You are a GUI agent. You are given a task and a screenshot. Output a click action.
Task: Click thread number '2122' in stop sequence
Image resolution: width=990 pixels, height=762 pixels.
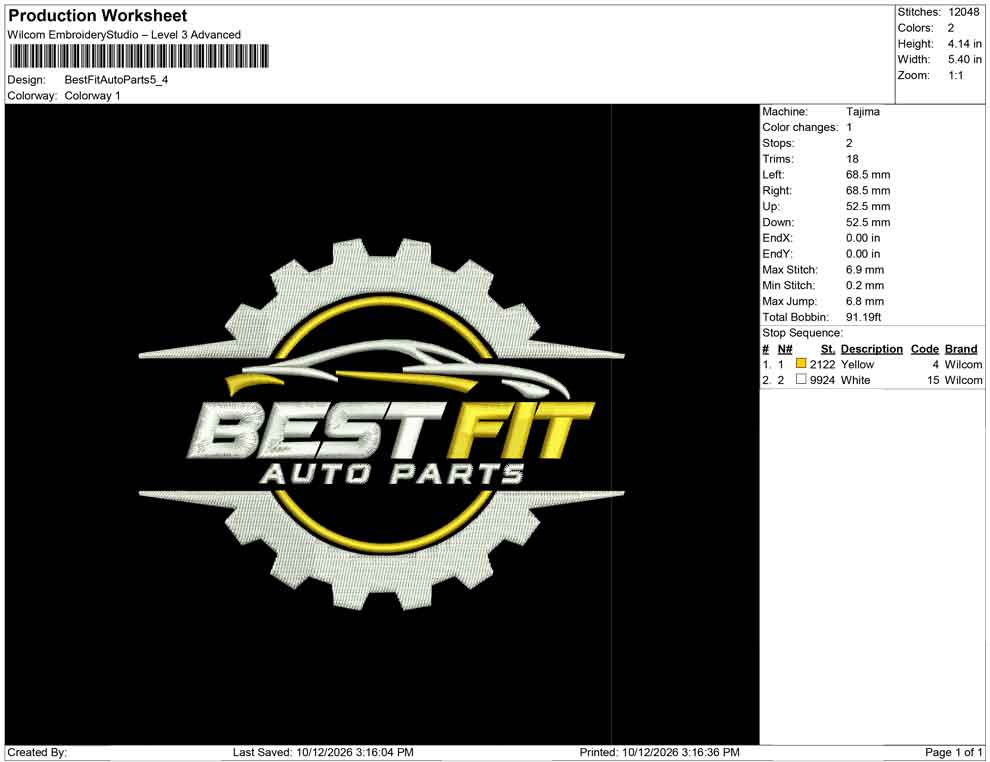coord(822,364)
